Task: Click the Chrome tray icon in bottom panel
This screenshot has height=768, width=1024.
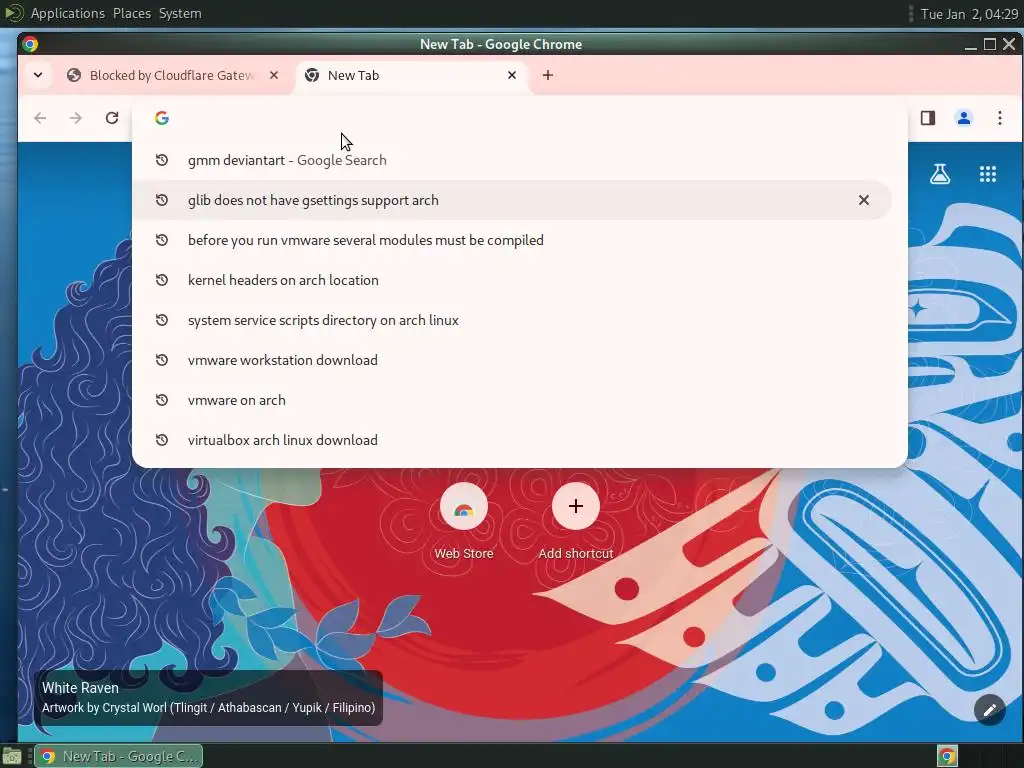Action: (947, 756)
